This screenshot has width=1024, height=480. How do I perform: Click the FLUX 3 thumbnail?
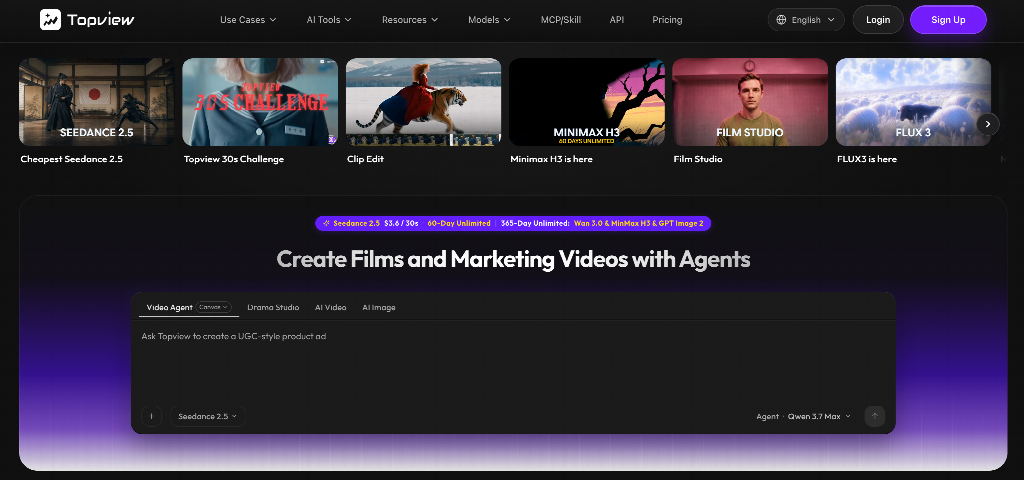(913, 102)
